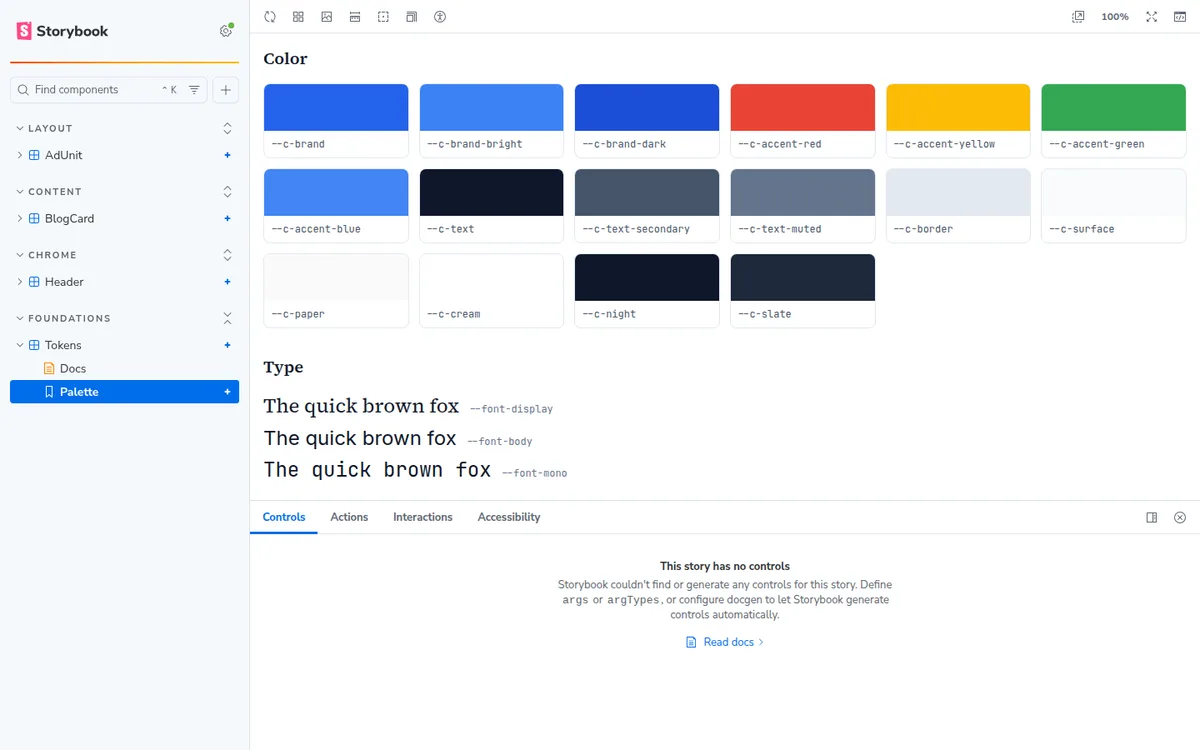Click the Storybook logo
The height and width of the screenshot is (750, 1200).
[x=62, y=31]
